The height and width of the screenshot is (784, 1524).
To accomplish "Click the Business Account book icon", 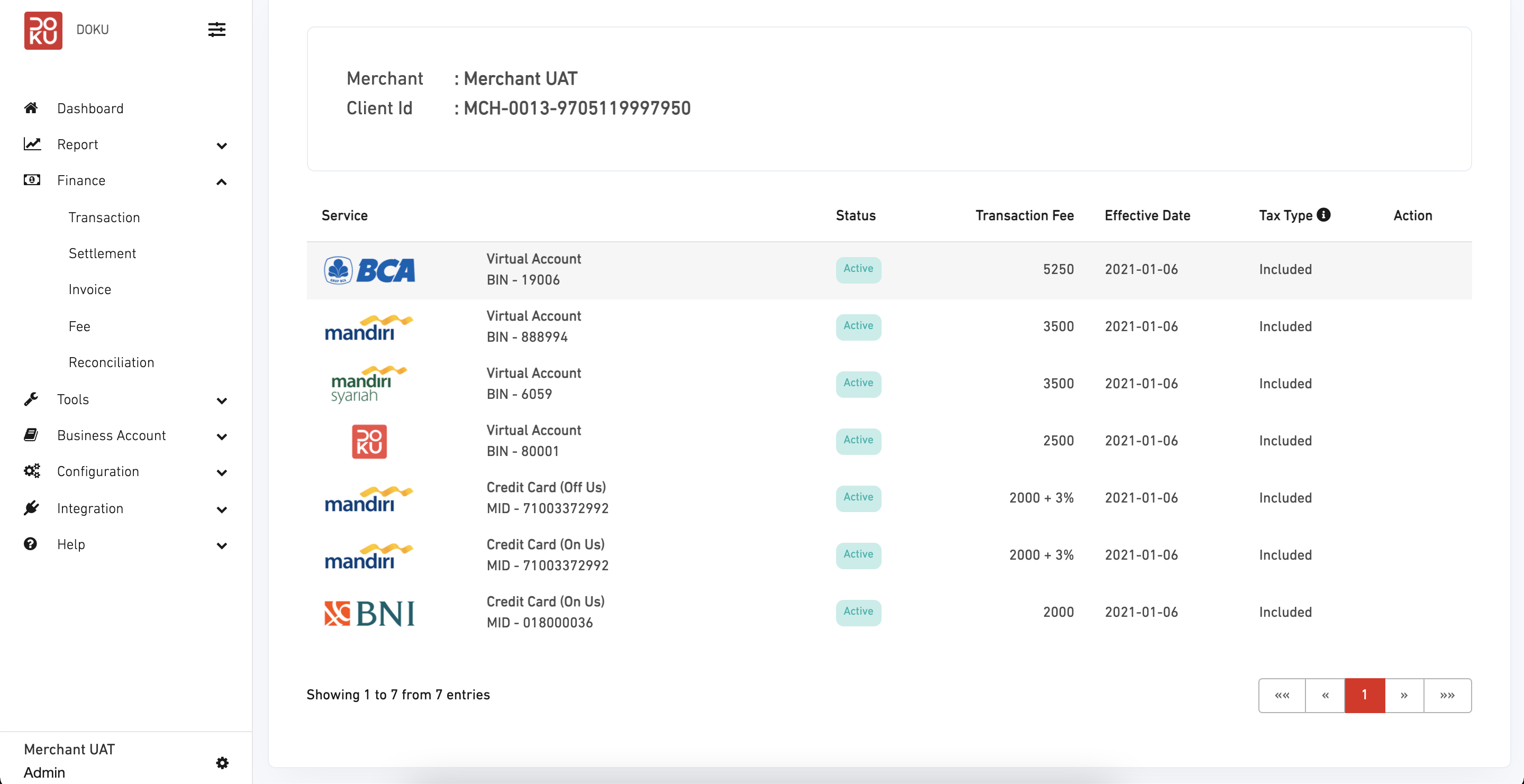I will pos(31,434).
